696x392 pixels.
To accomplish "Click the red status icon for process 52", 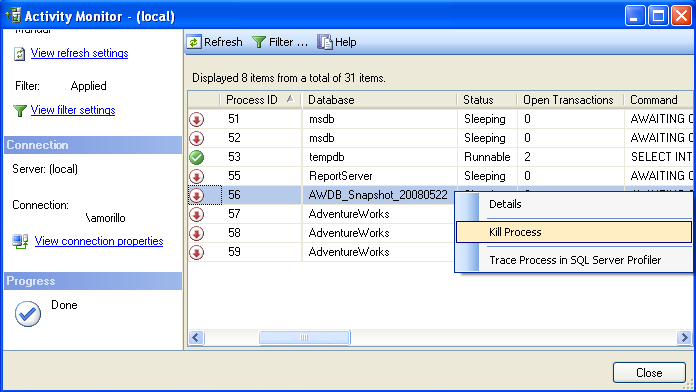I will pos(197,139).
